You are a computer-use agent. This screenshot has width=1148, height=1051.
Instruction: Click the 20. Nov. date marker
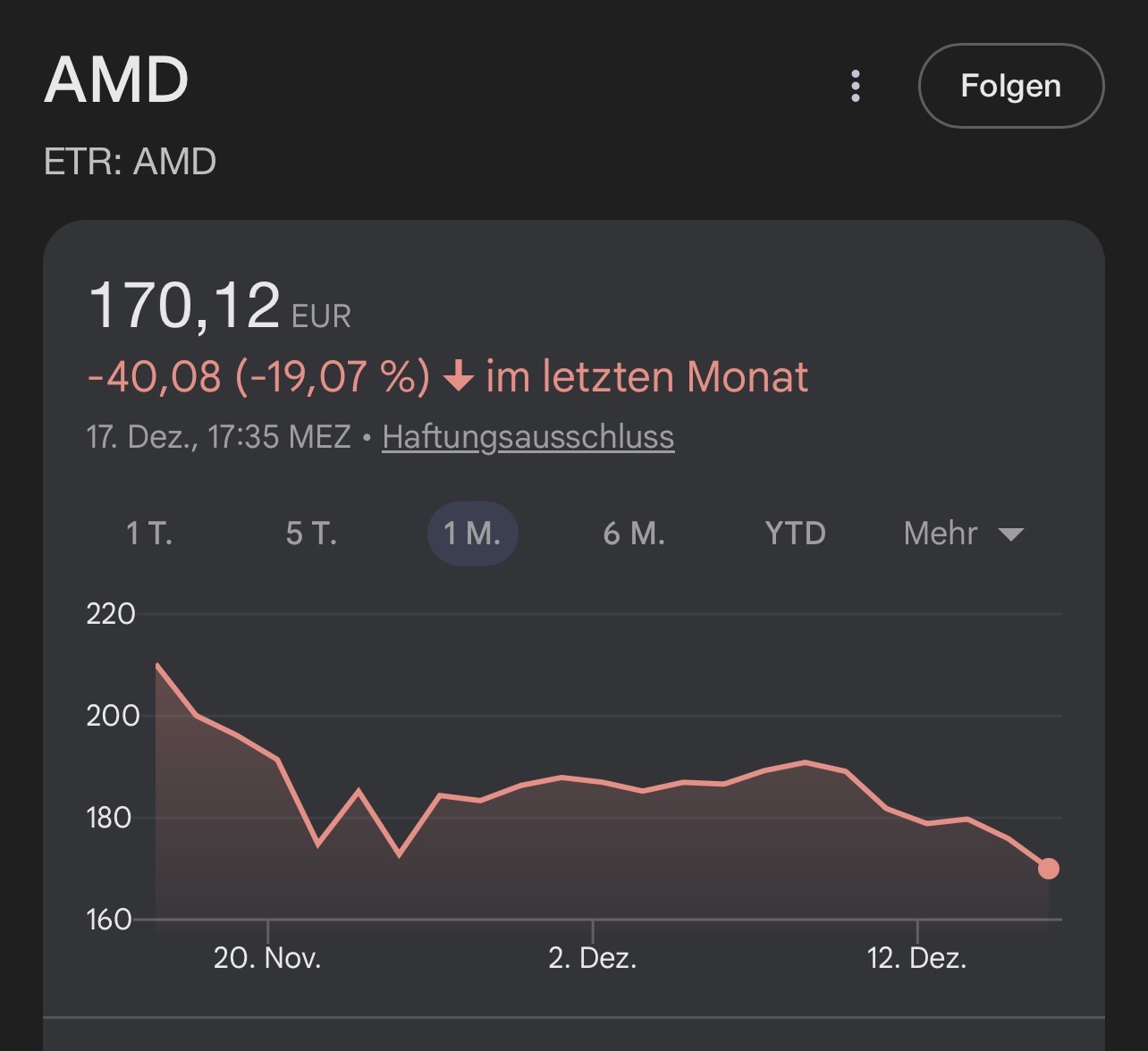pyautogui.click(x=267, y=958)
